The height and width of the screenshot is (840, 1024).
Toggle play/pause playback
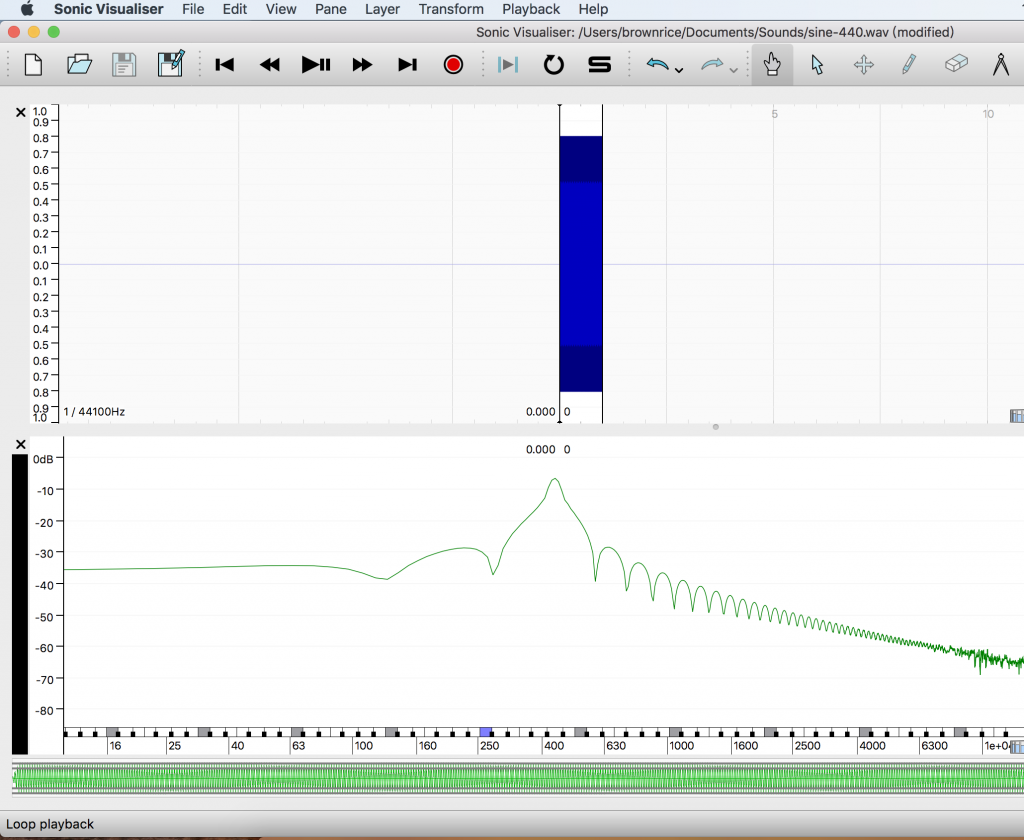coord(316,65)
